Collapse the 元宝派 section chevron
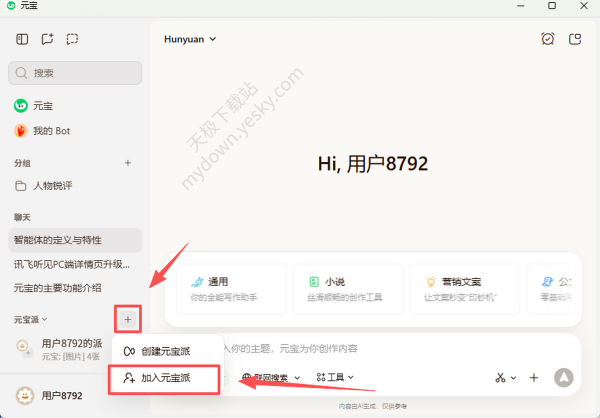600x418 pixels. 47,320
